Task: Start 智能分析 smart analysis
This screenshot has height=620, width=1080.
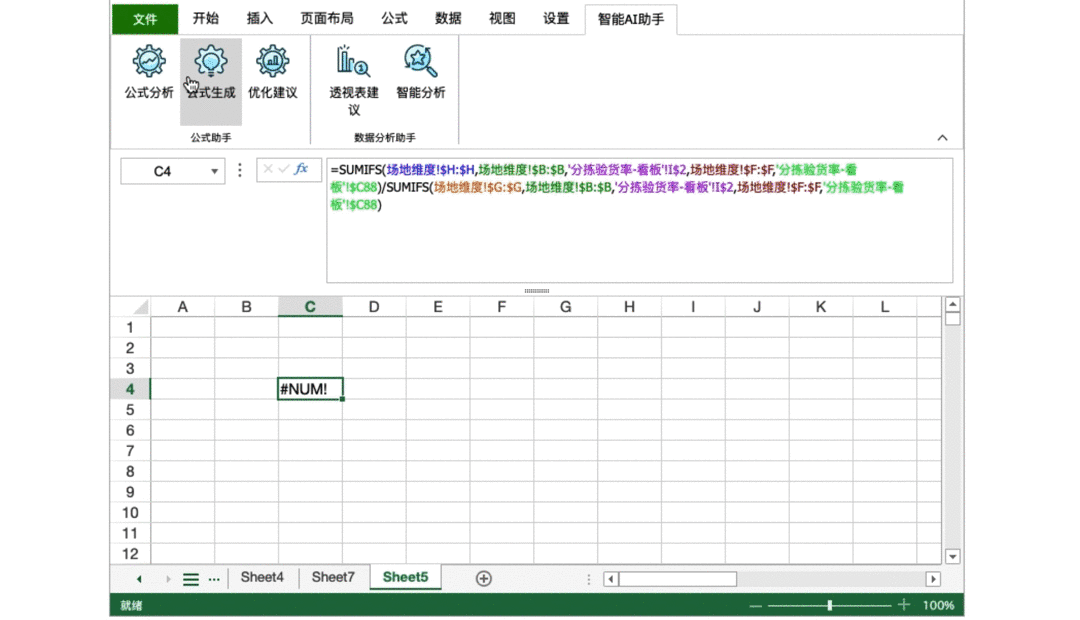Action: [x=421, y=73]
